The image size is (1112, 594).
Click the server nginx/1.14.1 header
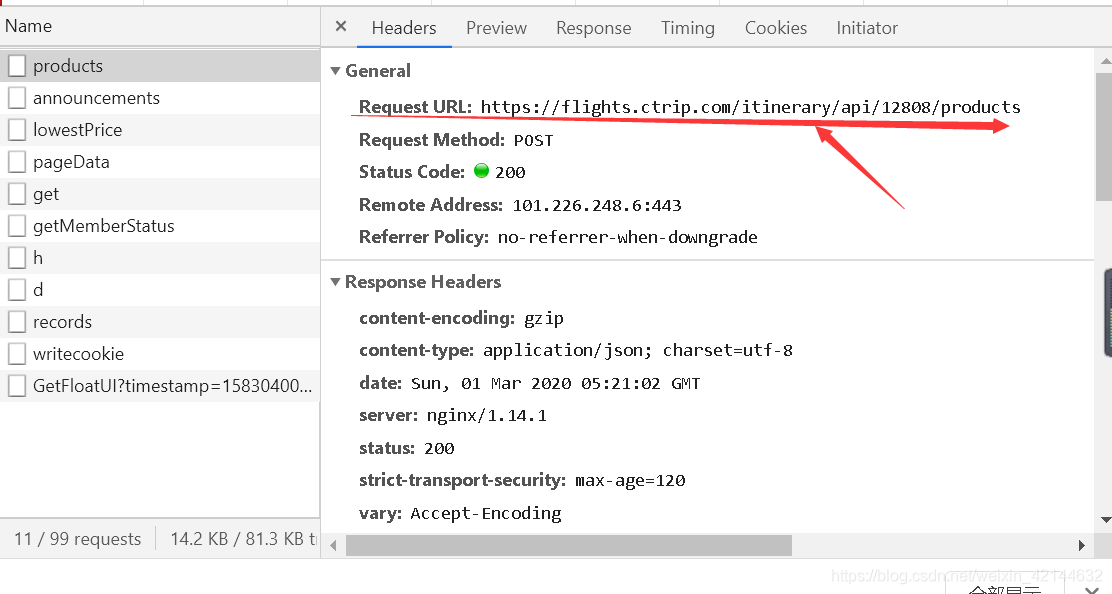(x=452, y=415)
